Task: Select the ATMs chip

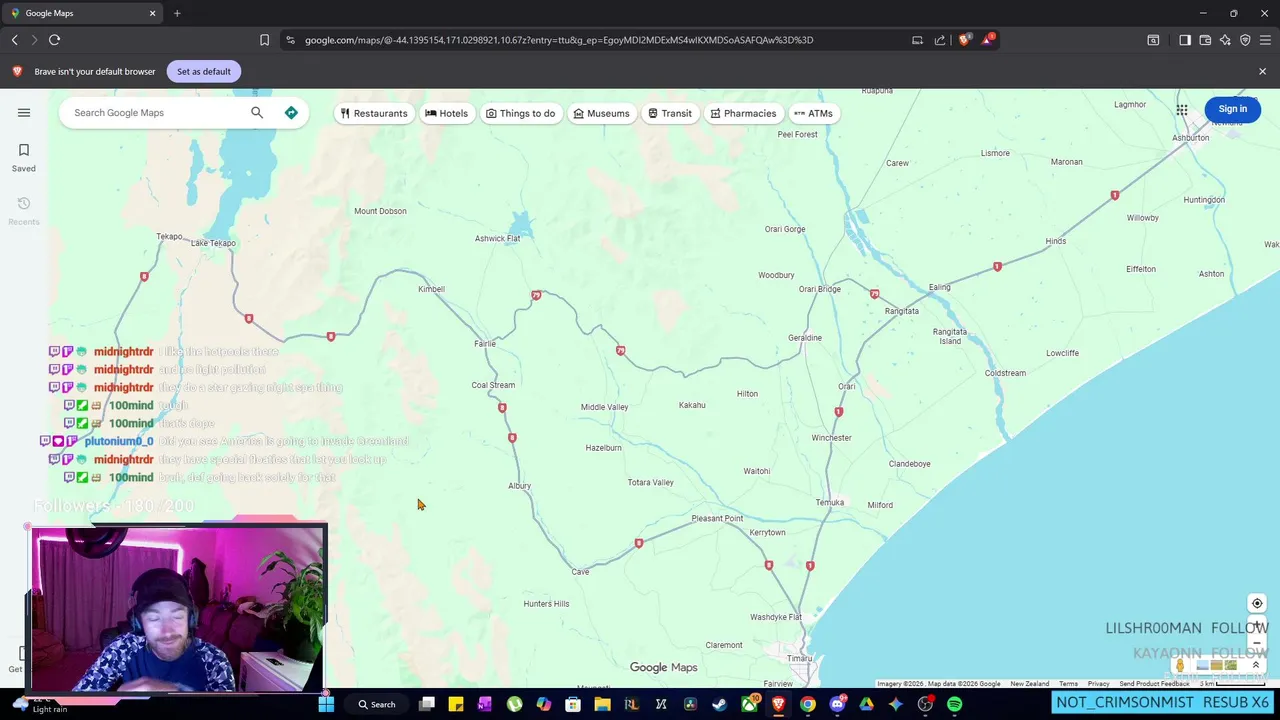Action: click(x=813, y=113)
